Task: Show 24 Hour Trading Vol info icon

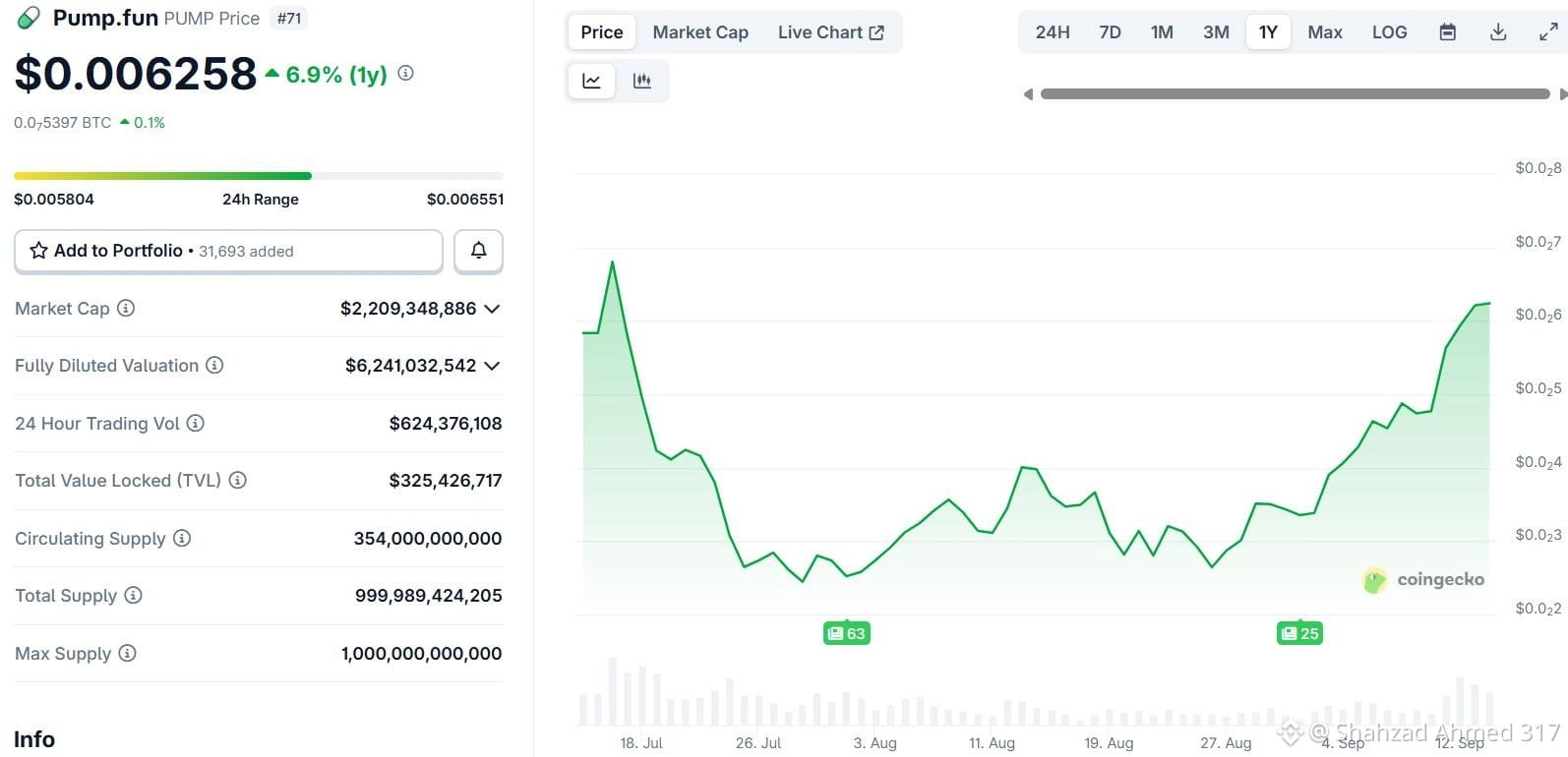Action: [196, 423]
